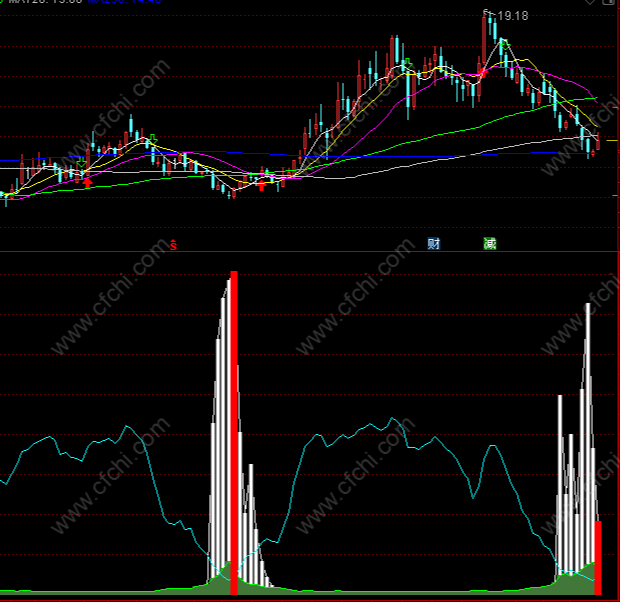The image size is (620, 602).
Task: Select the 19.18 peak price label
Action: click(x=512, y=16)
